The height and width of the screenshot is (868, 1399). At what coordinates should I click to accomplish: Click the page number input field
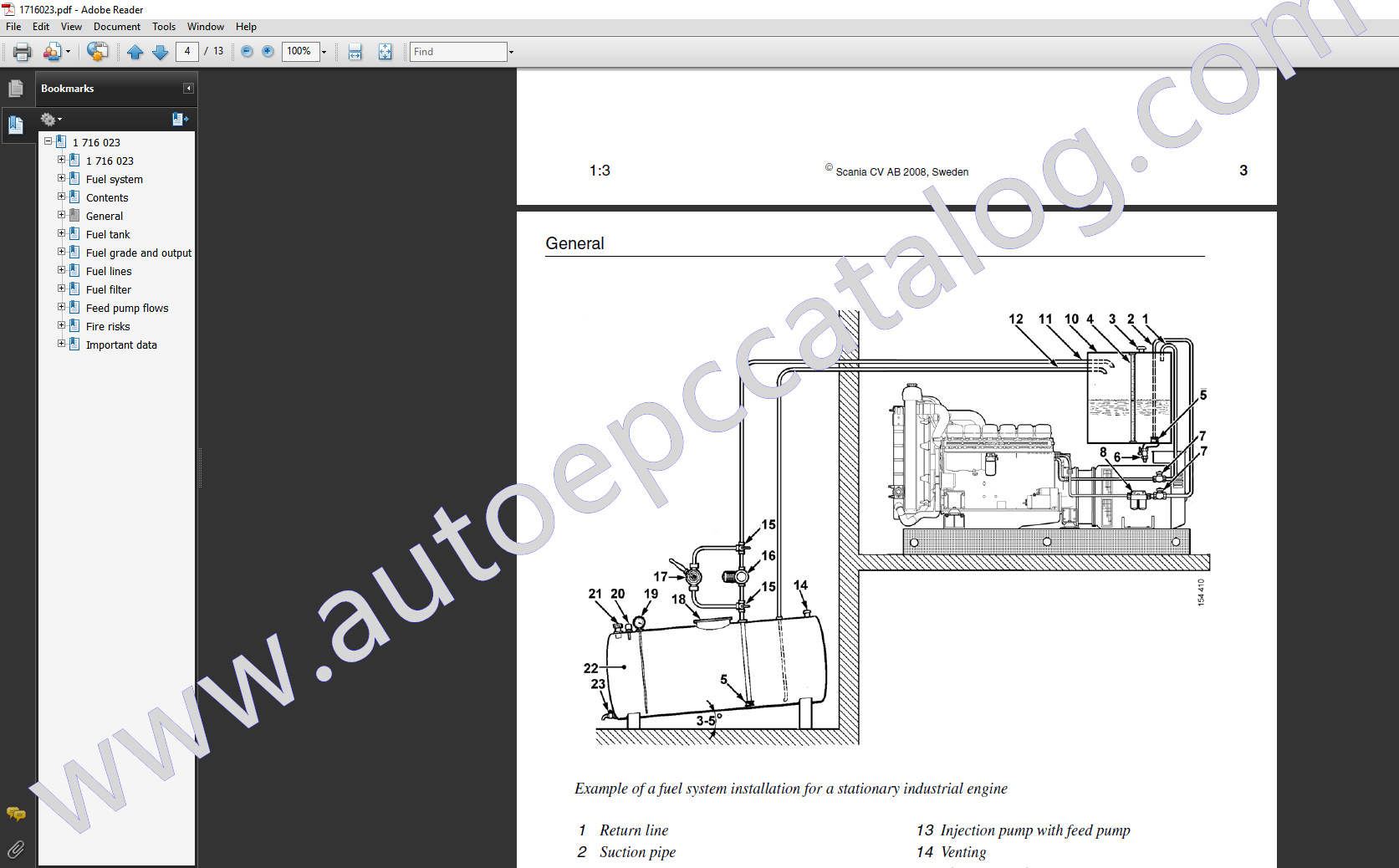[x=187, y=52]
